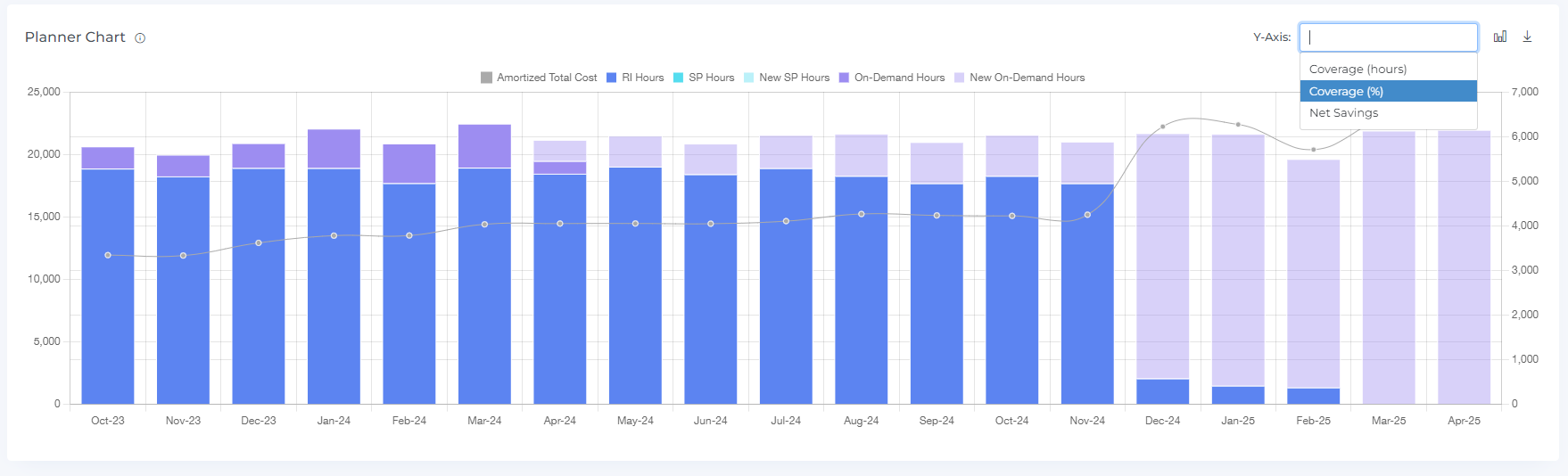Click the Planner Chart title
This screenshot has width=1568, height=476.
point(75,37)
